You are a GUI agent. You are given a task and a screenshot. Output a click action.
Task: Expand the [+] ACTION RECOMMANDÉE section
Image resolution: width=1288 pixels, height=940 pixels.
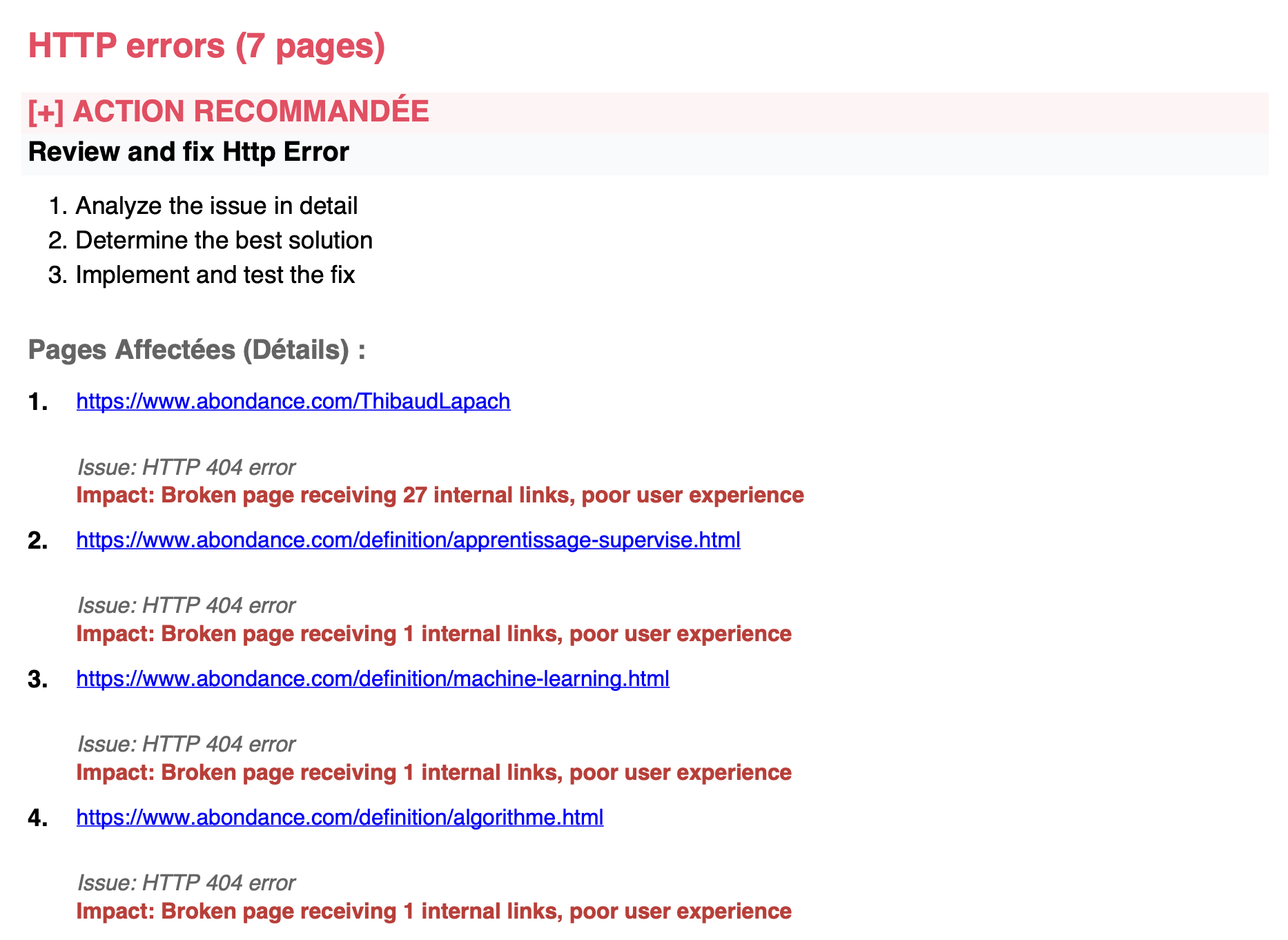click(228, 112)
